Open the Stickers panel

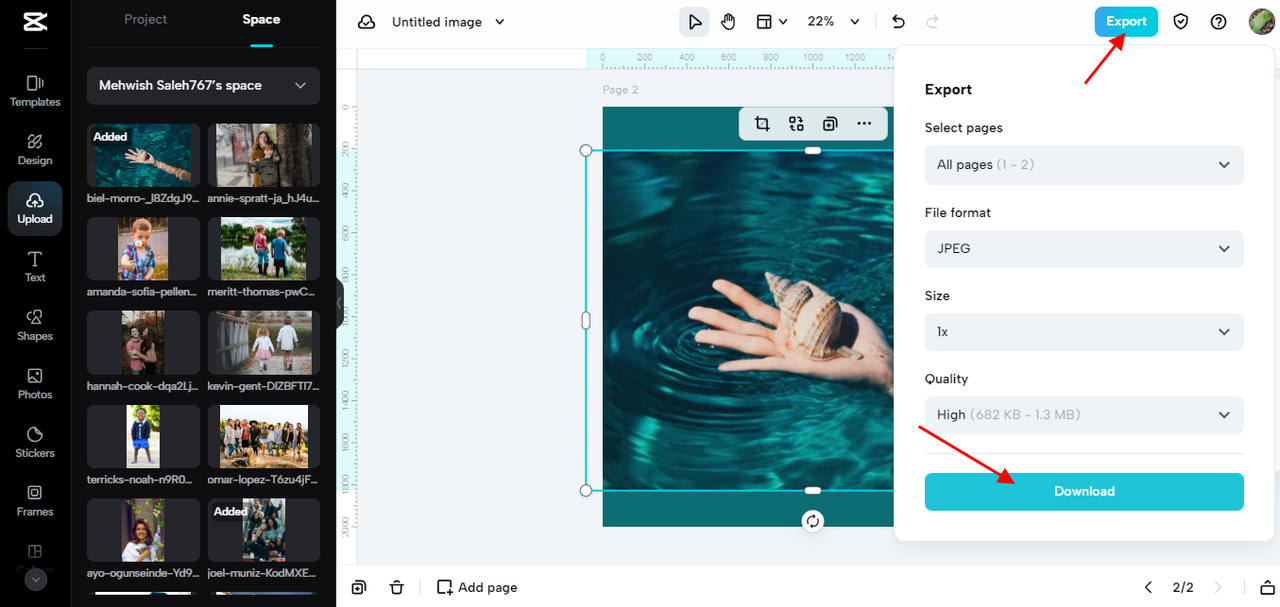[x=35, y=442]
